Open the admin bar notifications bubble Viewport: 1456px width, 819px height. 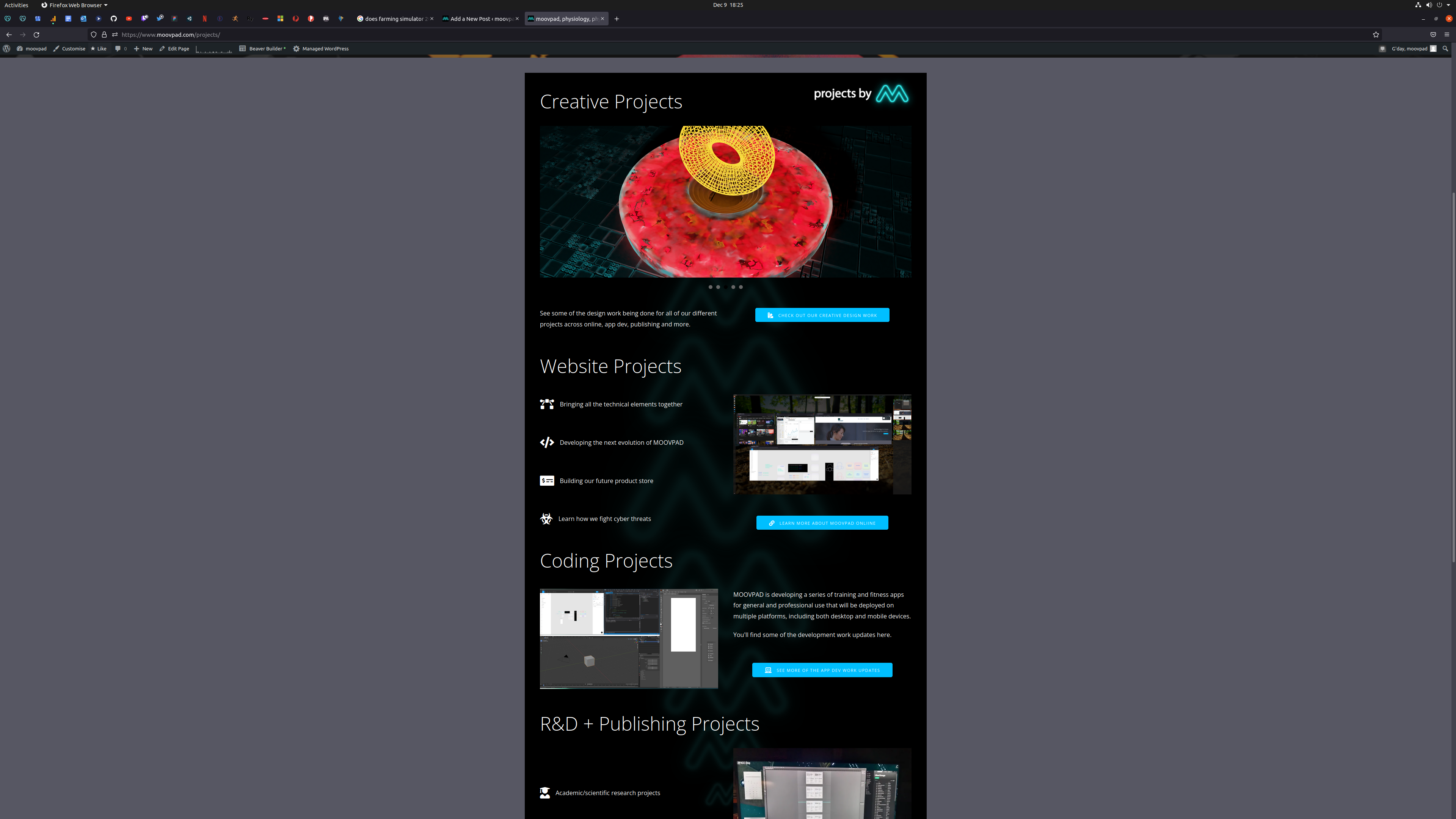point(1382,49)
